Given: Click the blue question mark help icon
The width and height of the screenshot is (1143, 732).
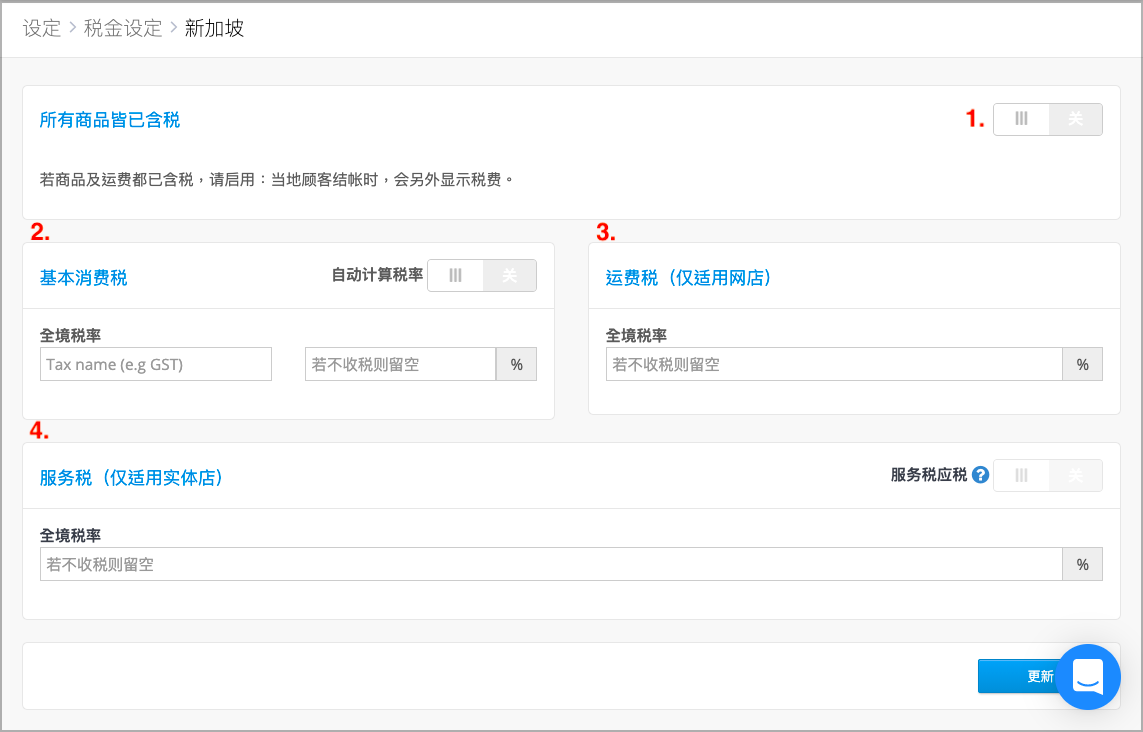Looking at the screenshot, I should pos(980,475).
